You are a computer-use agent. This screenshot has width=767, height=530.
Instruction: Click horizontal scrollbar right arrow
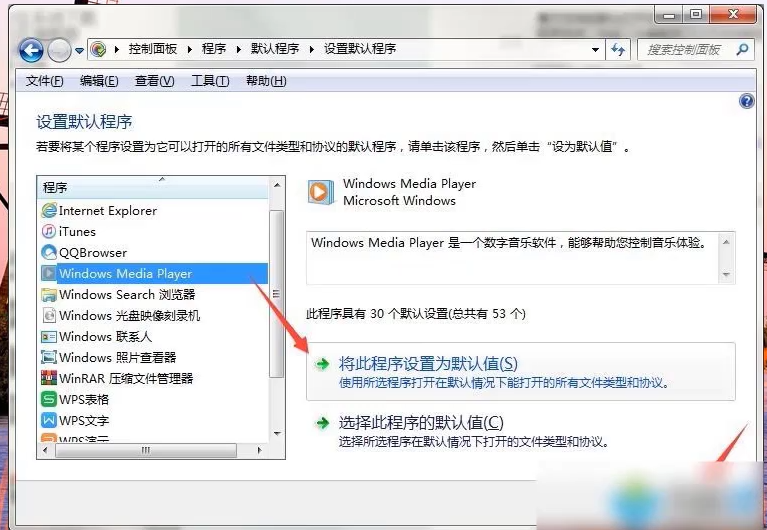pyautogui.click(x=260, y=450)
